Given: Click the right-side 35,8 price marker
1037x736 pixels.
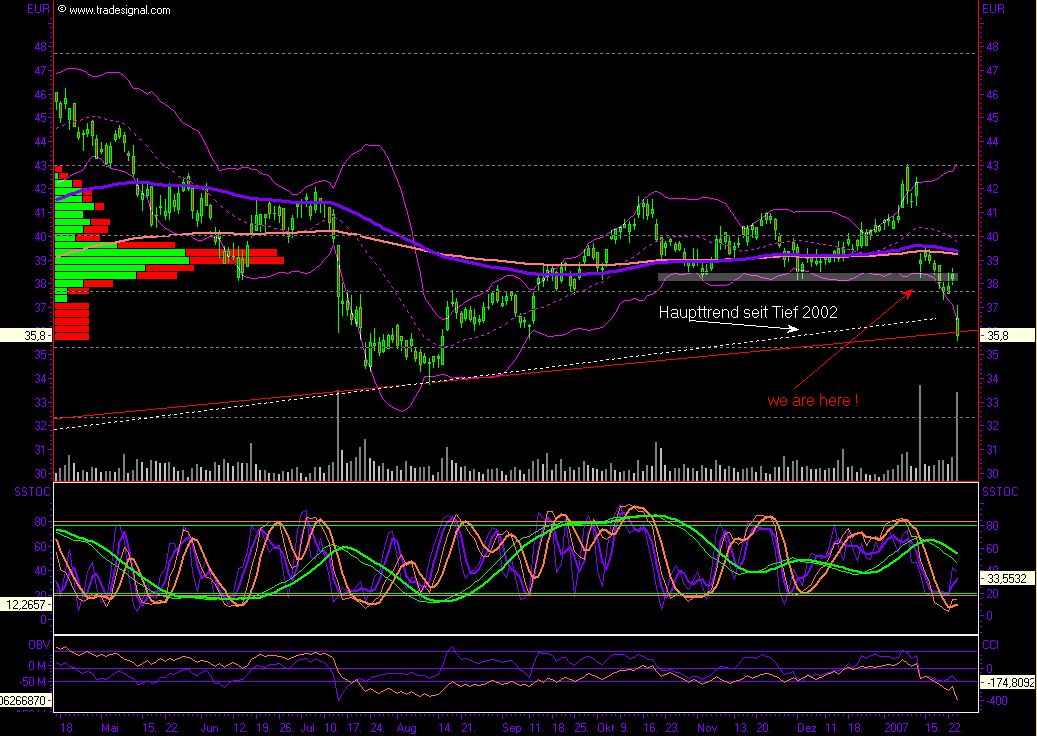Looking at the screenshot, I should [1002, 336].
